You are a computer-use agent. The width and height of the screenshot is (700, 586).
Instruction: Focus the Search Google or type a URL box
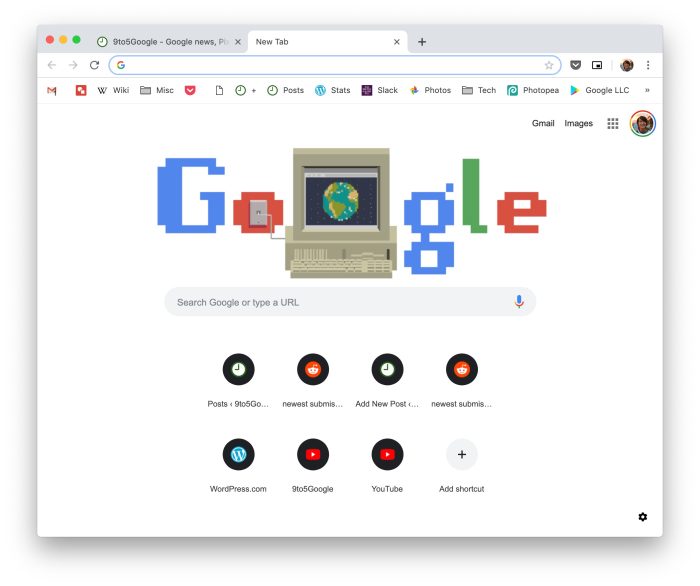[x=350, y=302]
